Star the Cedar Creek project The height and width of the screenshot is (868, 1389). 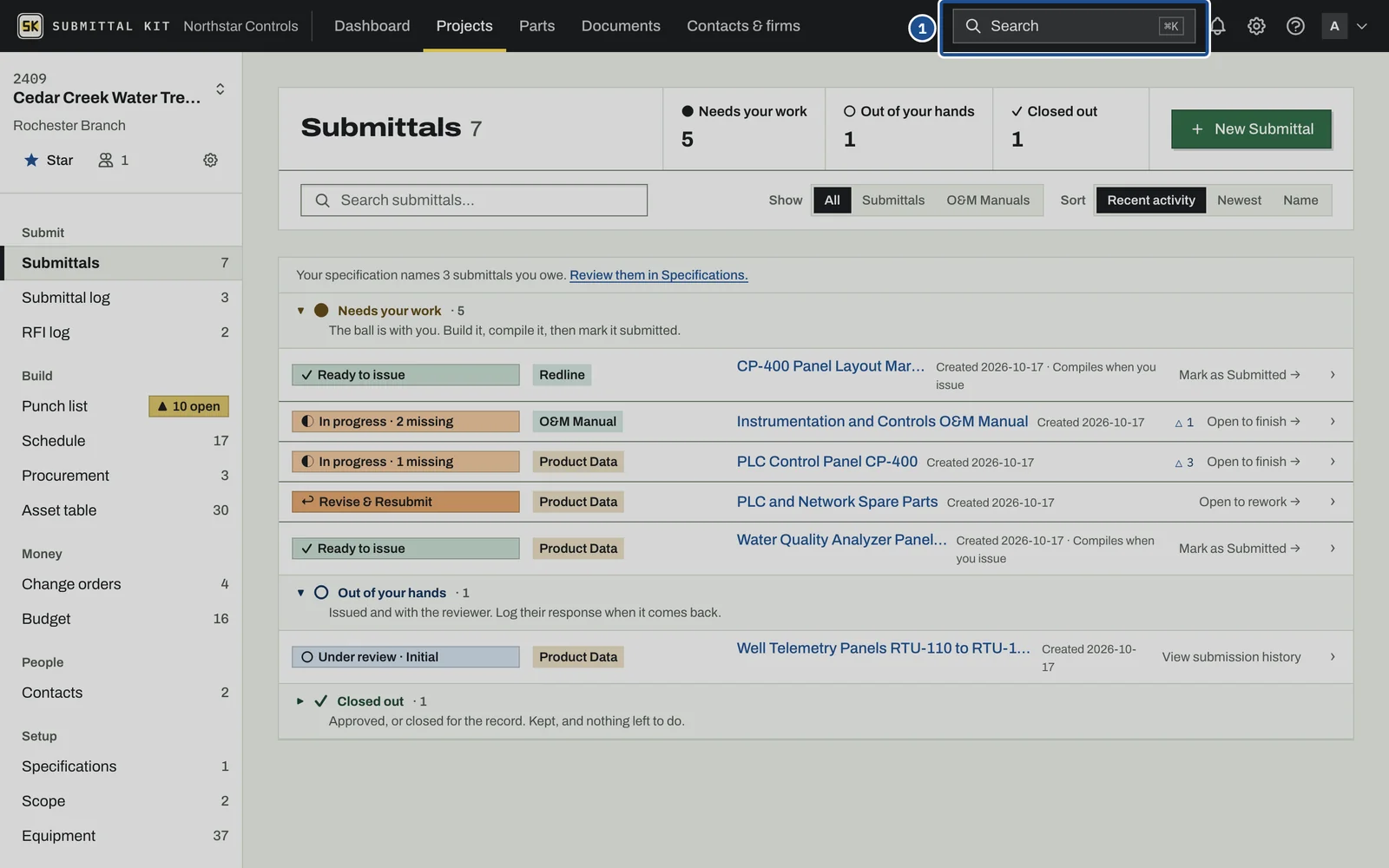[x=49, y=160]
